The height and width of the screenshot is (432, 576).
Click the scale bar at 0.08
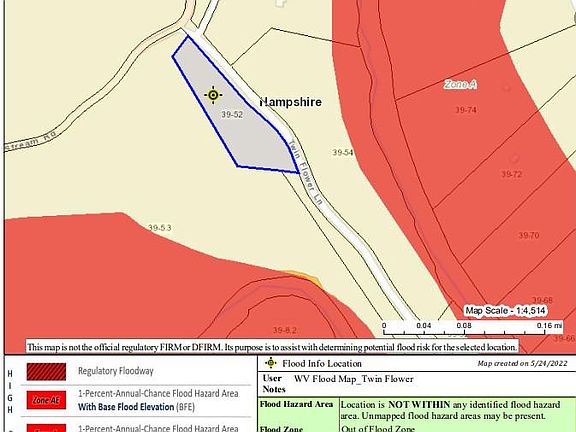click(x=464, y=325)
